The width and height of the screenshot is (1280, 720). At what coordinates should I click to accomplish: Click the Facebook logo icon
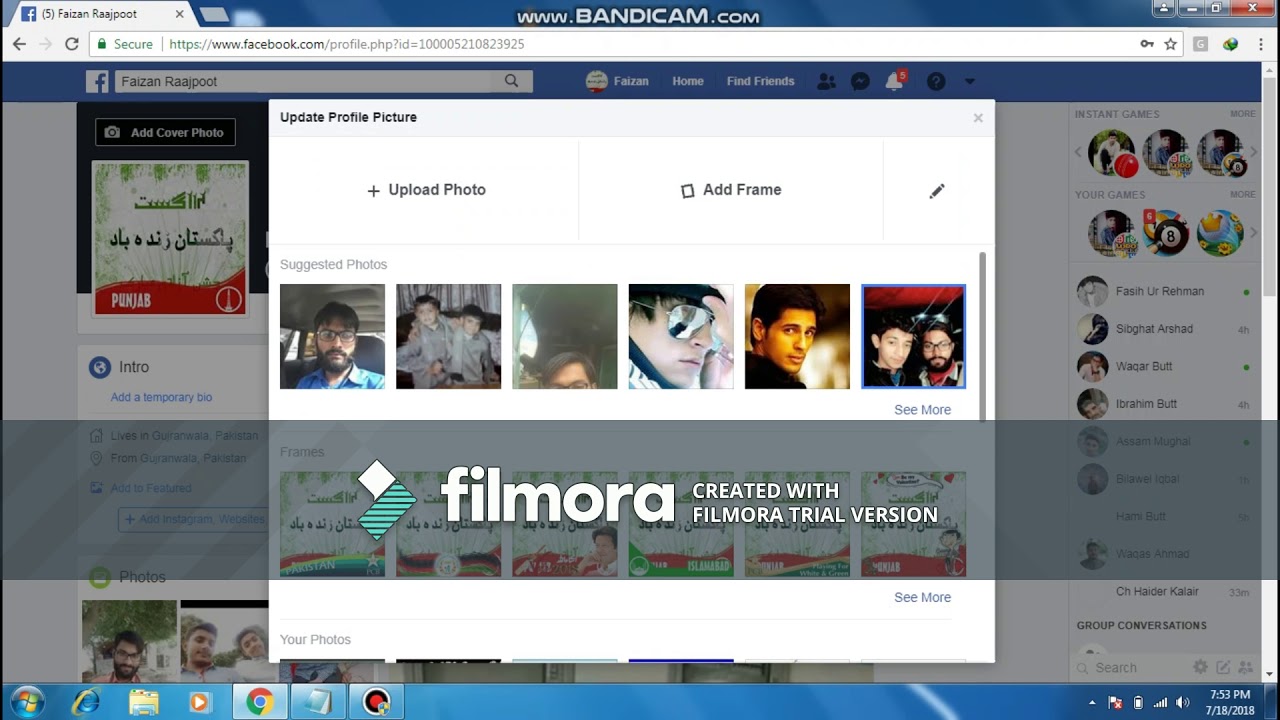[x=97, y=82]
